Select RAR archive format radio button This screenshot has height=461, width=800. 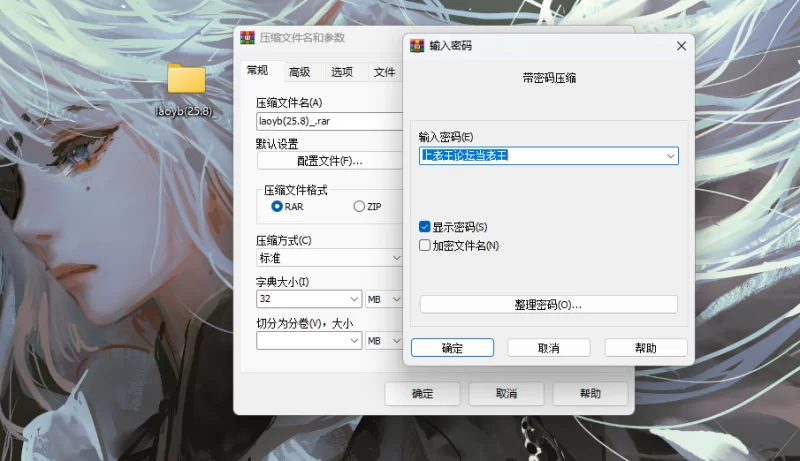pyautogui.click(x=277, y=207)
